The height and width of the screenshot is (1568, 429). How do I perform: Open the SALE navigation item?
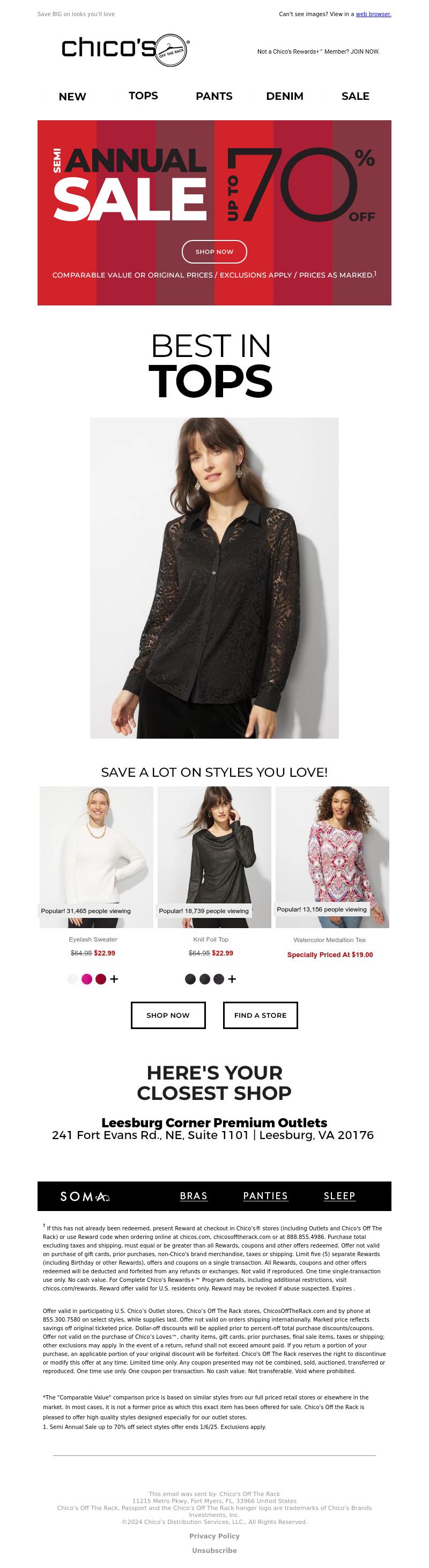(x=356, y=96)
